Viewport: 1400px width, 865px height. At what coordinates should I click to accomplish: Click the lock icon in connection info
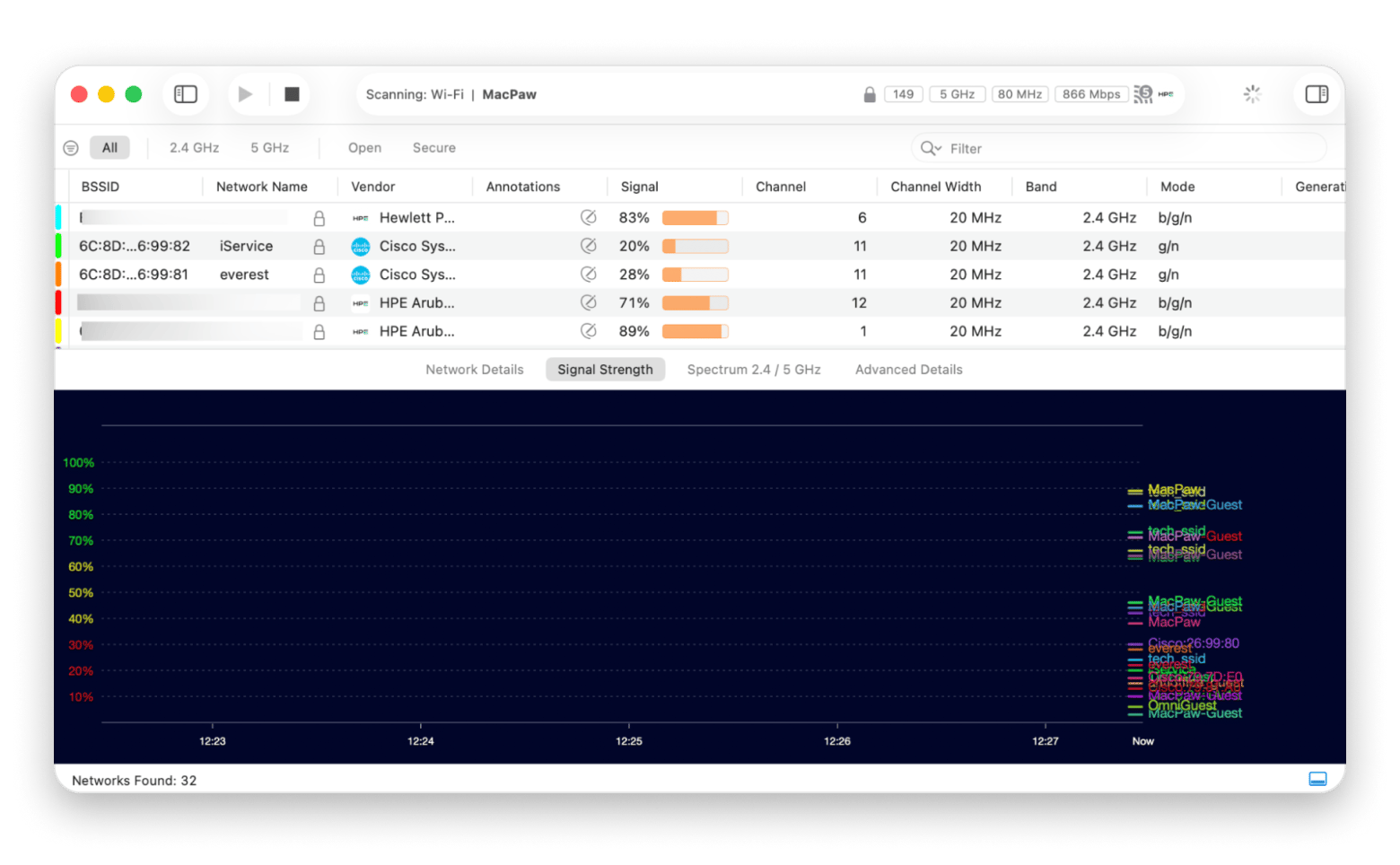click(869, 94)
